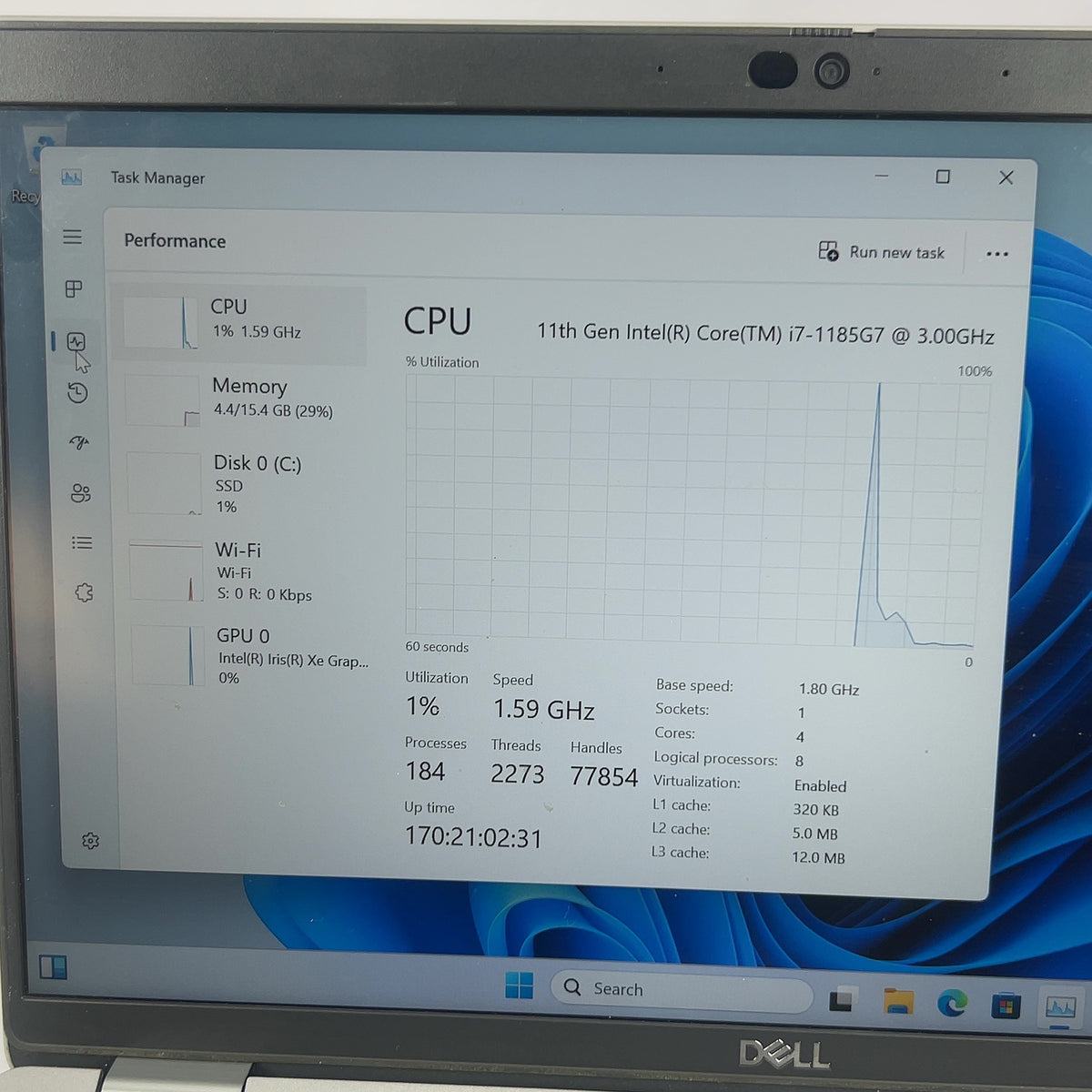Open the Processes page icon in sidebar
The image size is (1092, 1092).
click(75, 289)
